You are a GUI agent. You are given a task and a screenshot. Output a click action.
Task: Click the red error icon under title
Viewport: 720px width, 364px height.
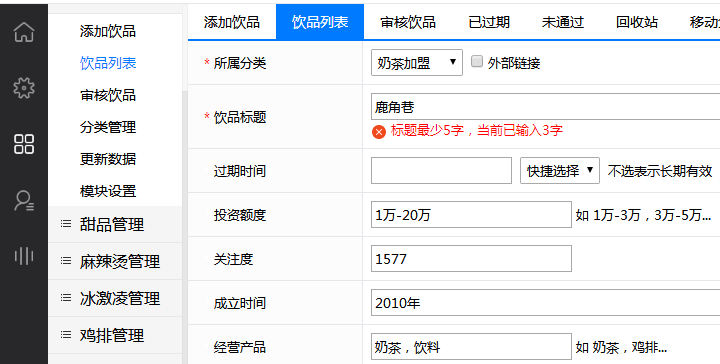point(379,132)
